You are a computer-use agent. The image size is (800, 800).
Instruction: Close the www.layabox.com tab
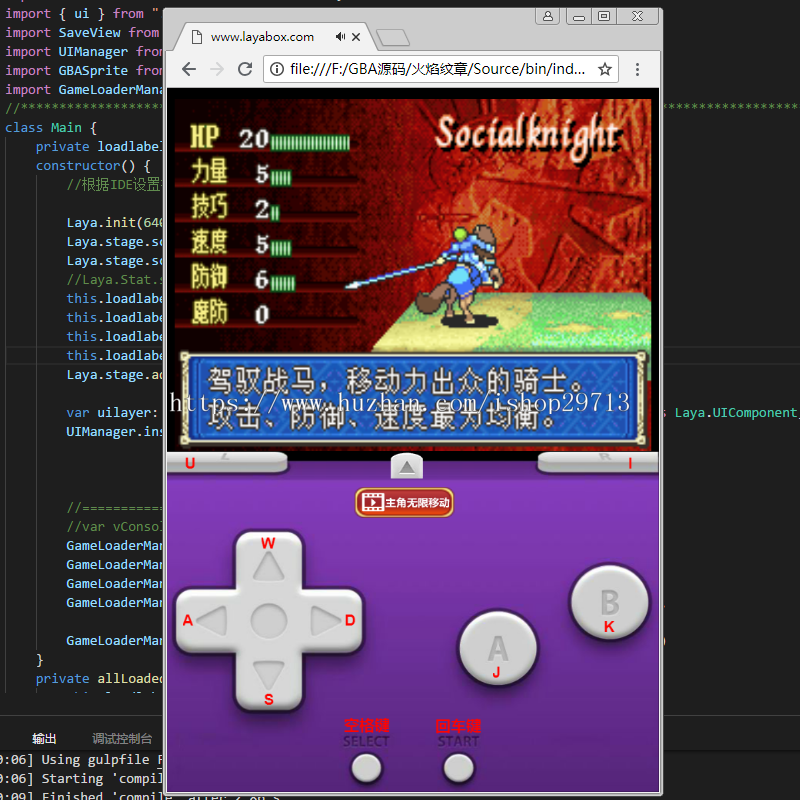point(356,37)
